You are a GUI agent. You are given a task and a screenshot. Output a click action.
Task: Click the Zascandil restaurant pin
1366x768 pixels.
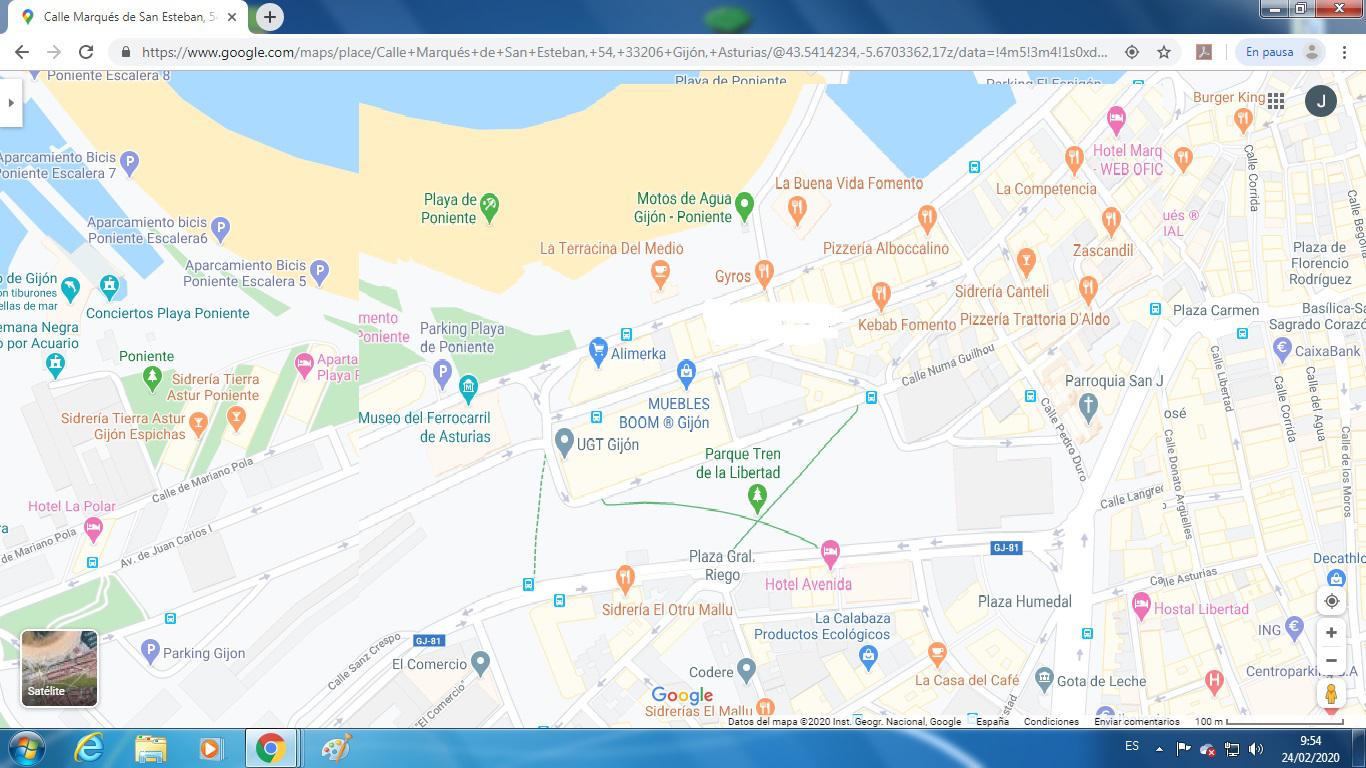1111,222
